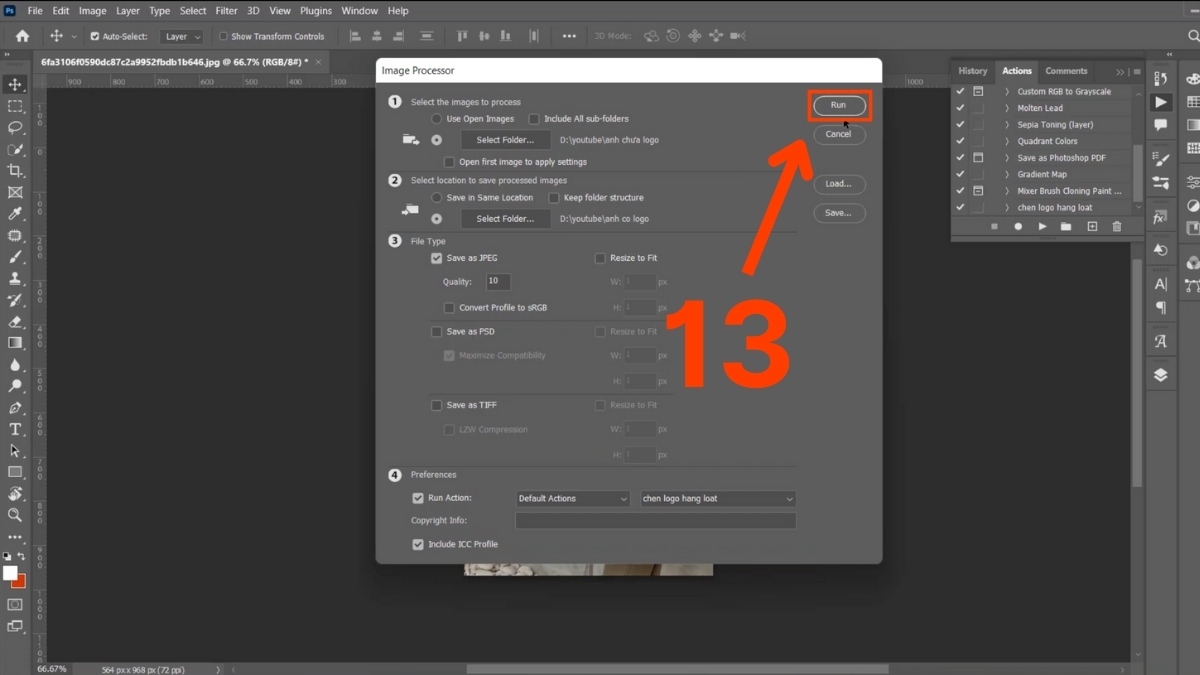Screen dimensions: 1200x675
Task: Create new action plus icon
Action: point(1092,227)
